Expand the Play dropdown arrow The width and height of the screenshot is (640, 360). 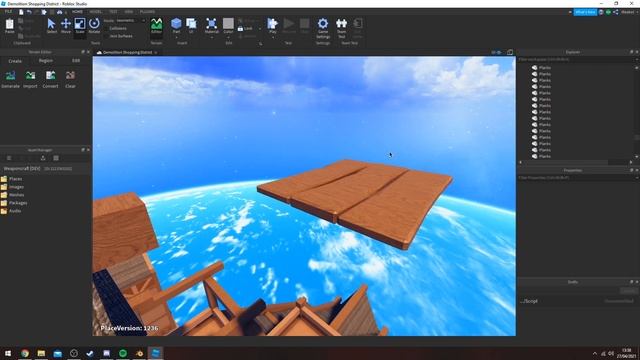click(272, 37)
